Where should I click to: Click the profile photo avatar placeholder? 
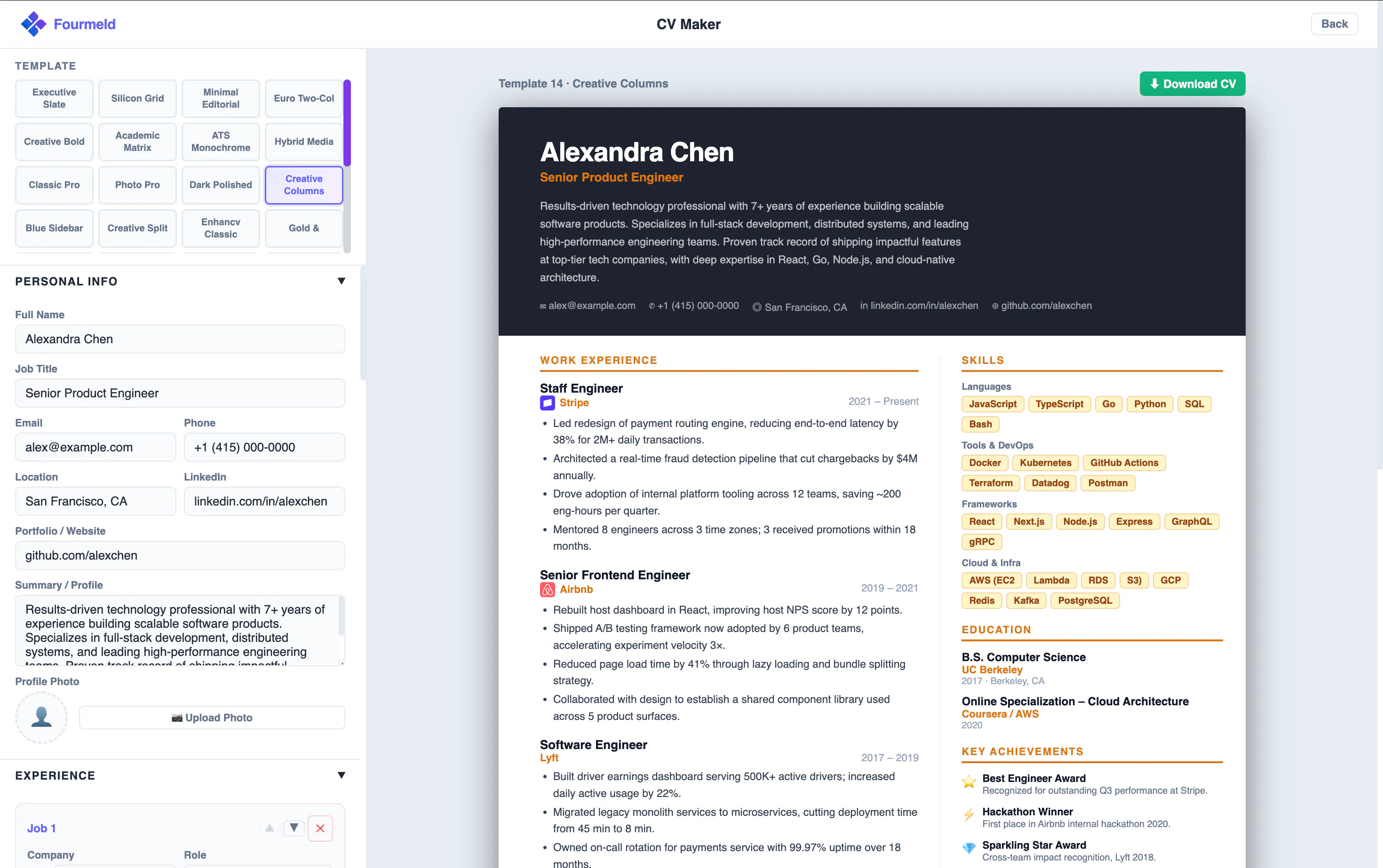click(x=41, y=718)
